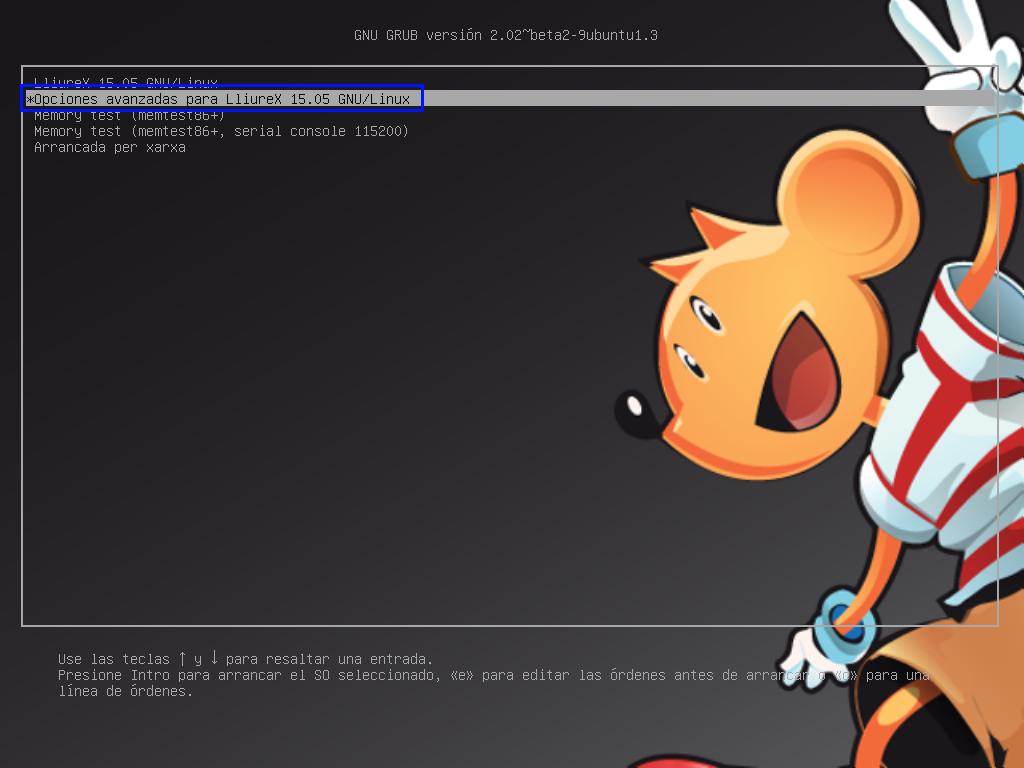Select the LliureX 15.05 GNU/Linux boot entry
Screen dimensions: 1024x768
coord(125,82)
